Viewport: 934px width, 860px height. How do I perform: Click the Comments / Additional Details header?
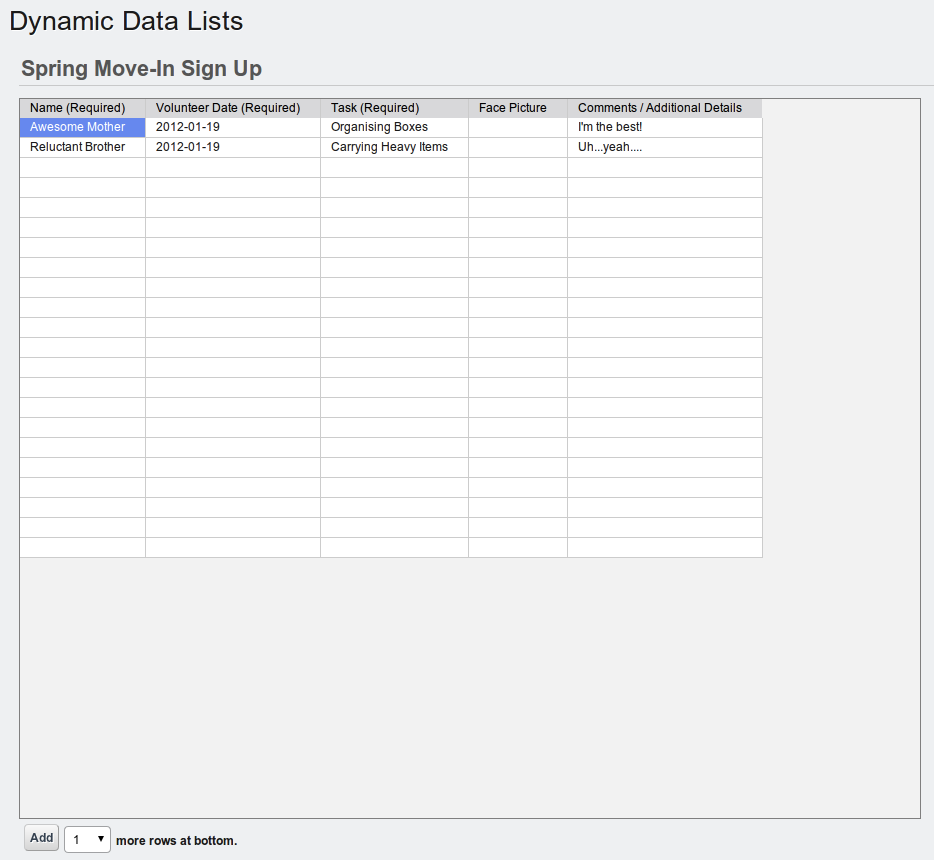665,108
